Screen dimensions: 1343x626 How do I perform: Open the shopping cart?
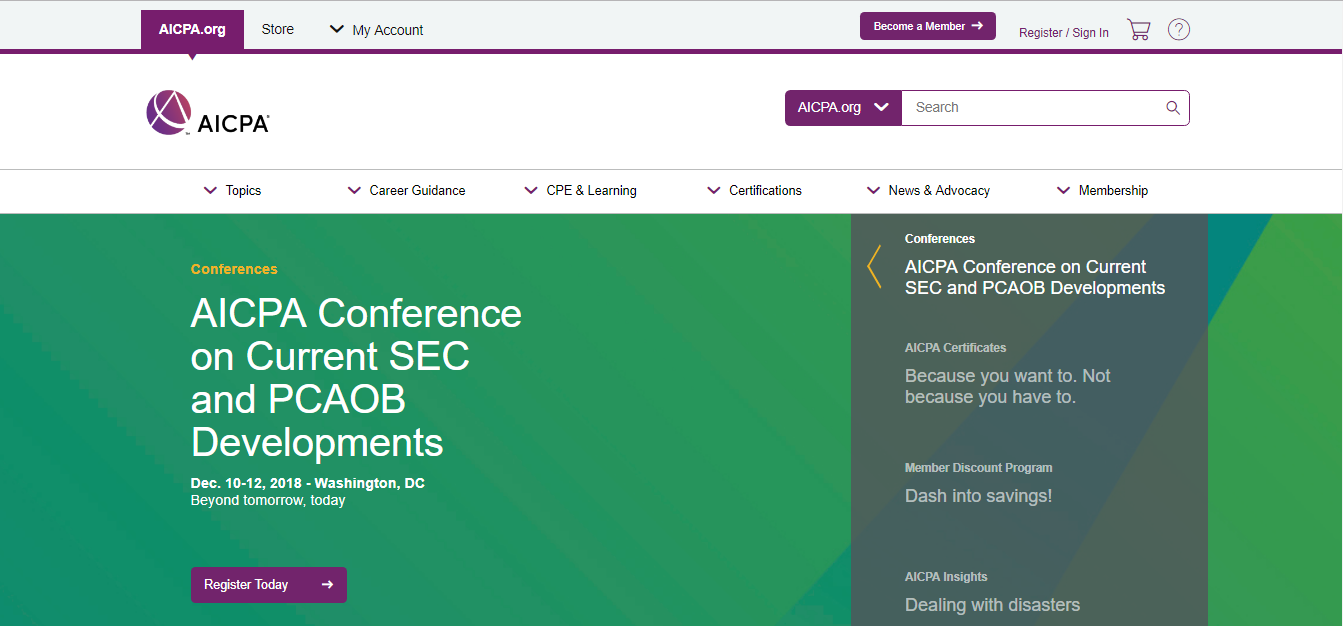tap(1138, 30)
